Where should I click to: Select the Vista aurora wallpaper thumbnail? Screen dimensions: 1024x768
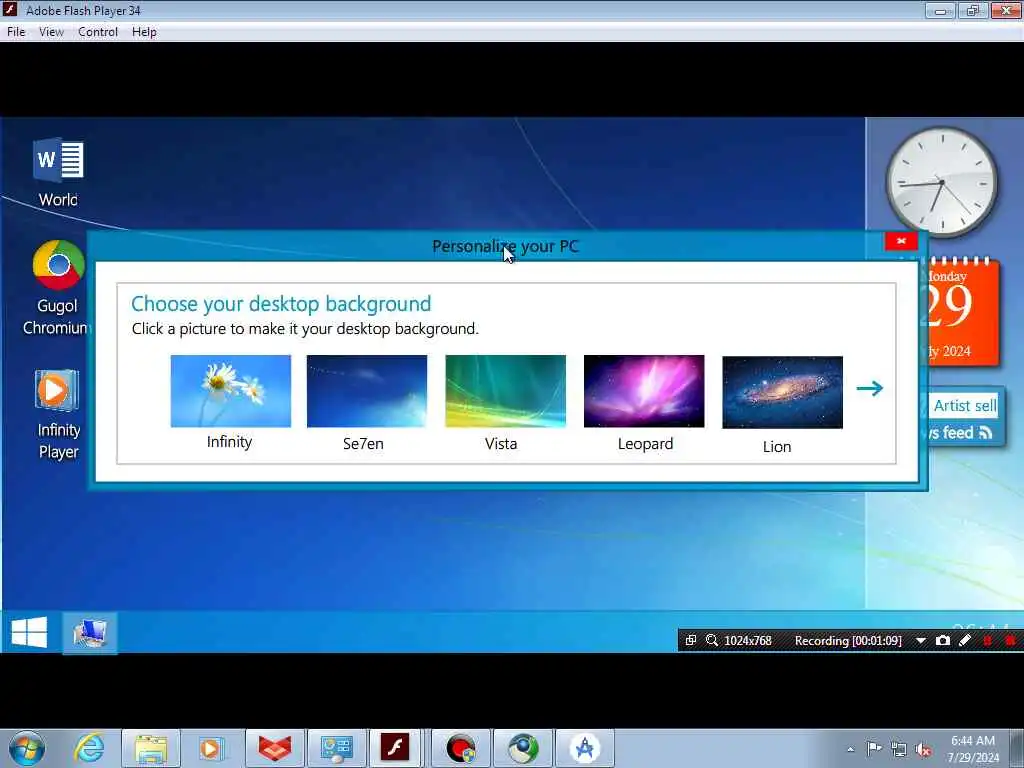505,391
